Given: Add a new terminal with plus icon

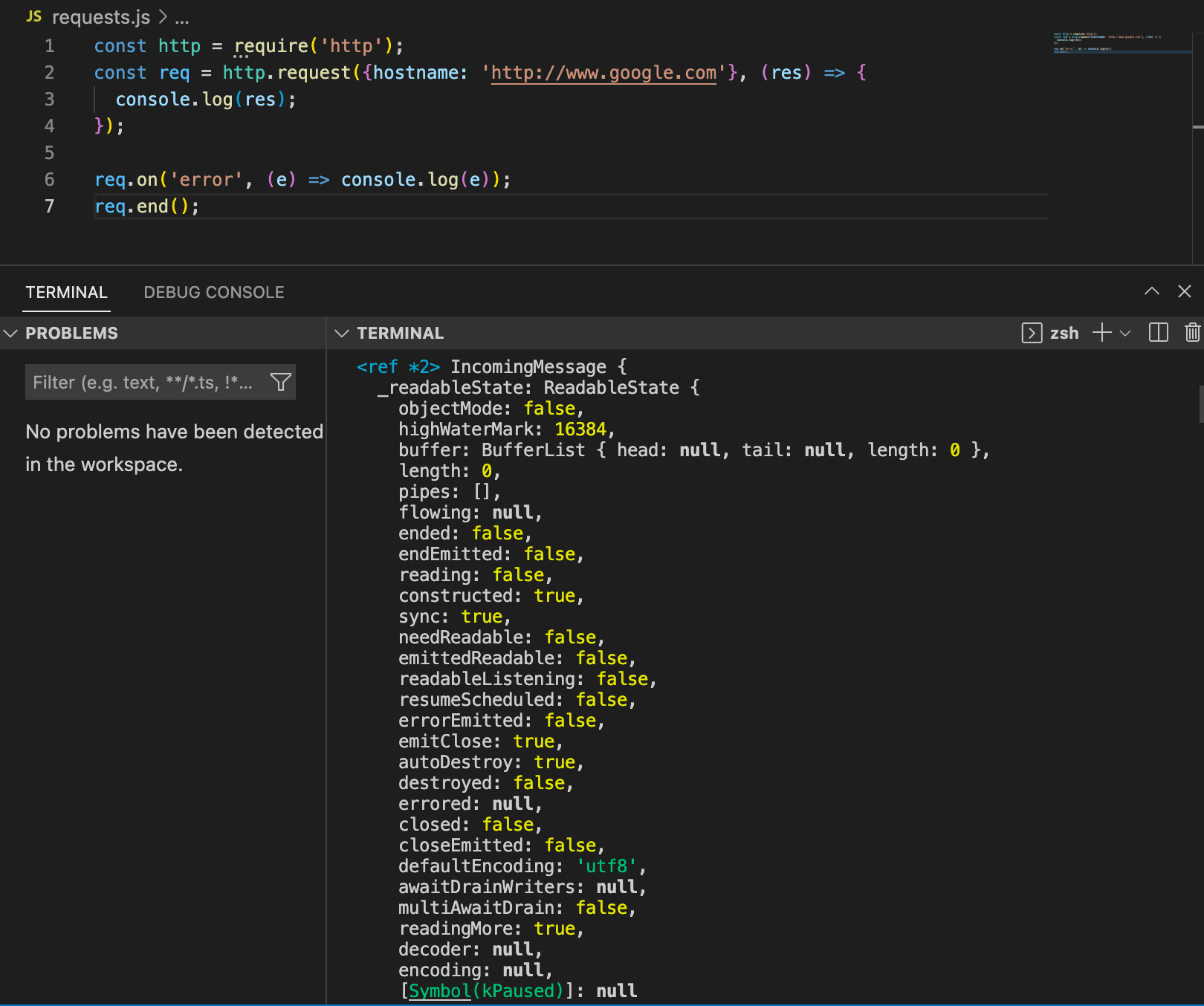Looking at the screenshot, I should tap(1102, 333).
